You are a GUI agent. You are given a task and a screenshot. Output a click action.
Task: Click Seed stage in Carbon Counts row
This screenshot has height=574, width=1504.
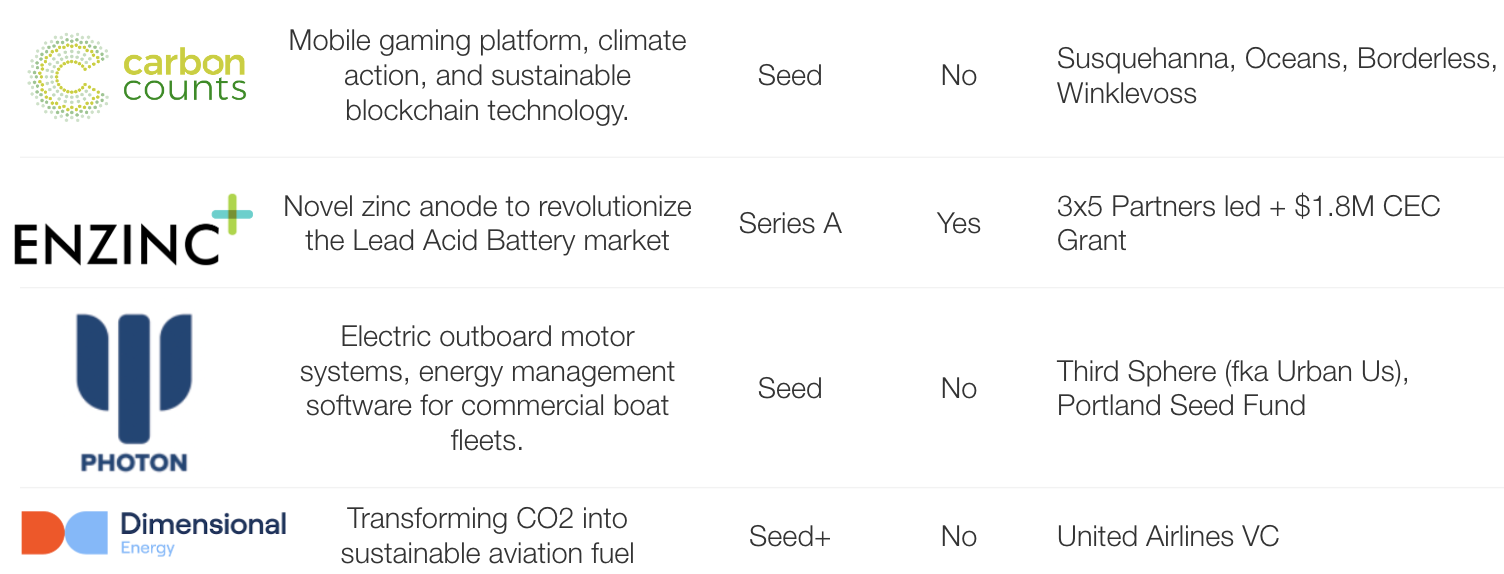pyautogui.click(x=790, y=75)
